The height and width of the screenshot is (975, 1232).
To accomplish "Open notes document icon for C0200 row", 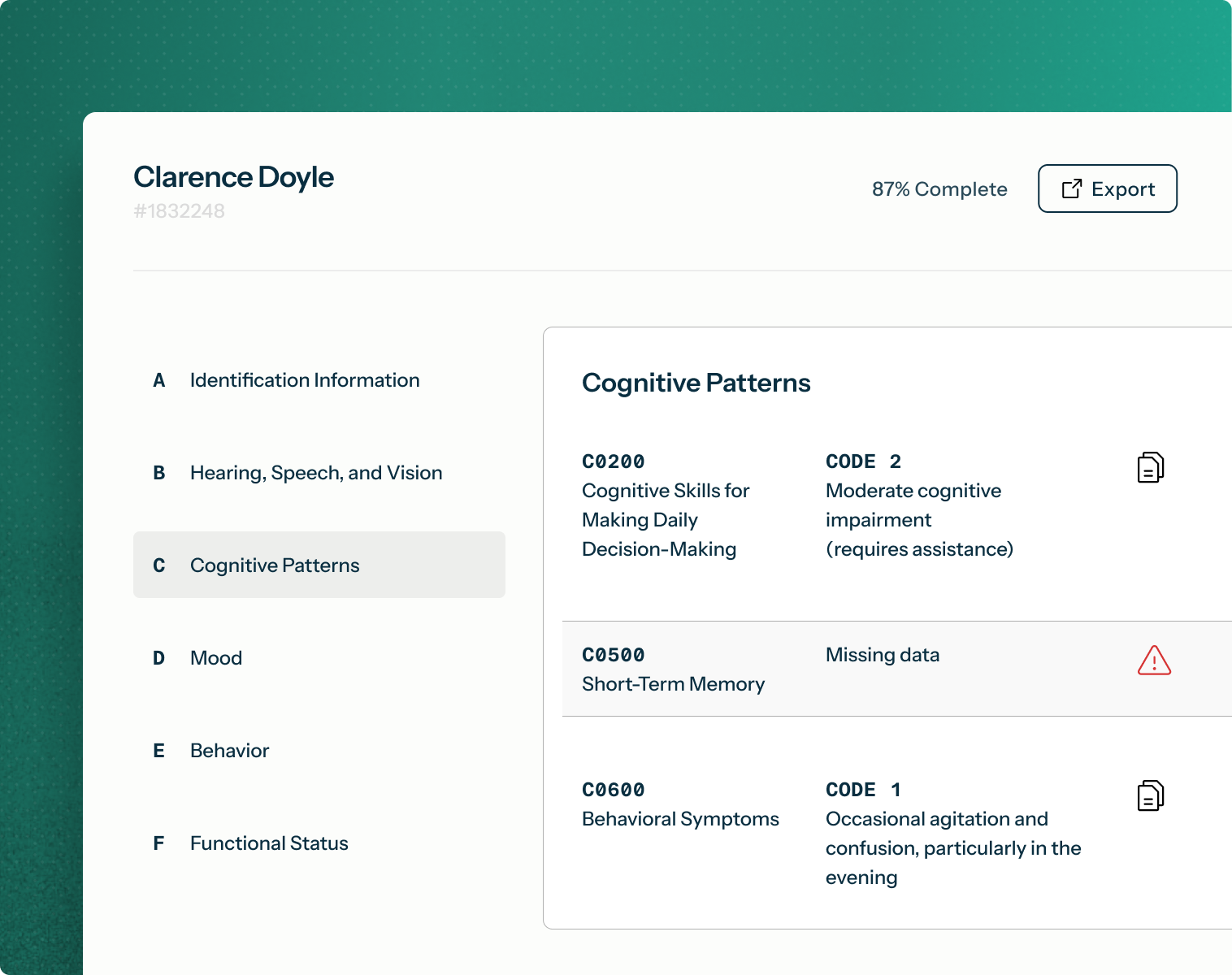I will (x=1151, y=467).
